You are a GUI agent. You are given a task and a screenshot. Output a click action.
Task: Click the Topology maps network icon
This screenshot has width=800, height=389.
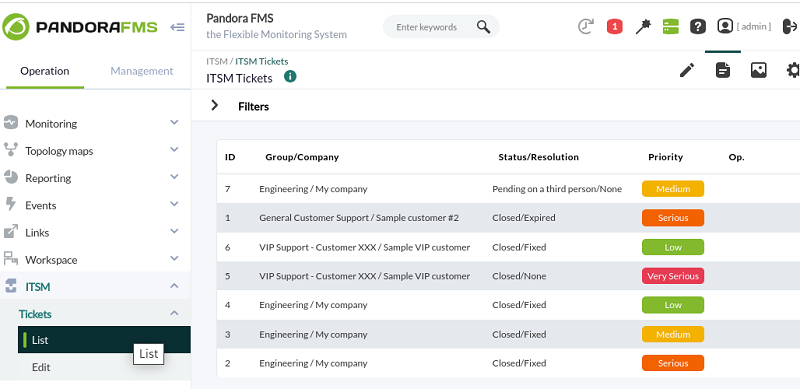[11, 150]
